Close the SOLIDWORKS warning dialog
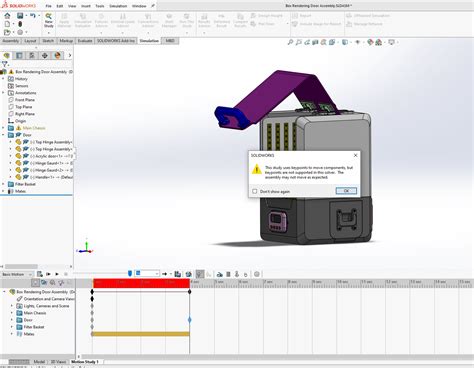This screenshot has width=474, height=368. [355, 155]
